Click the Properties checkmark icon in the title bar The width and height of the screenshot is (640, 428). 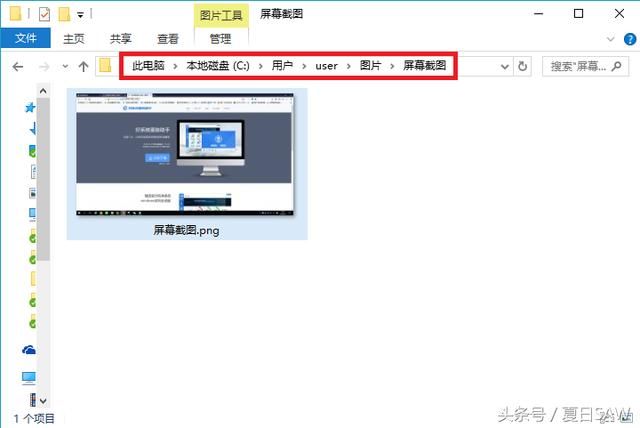tap(44, 14)
